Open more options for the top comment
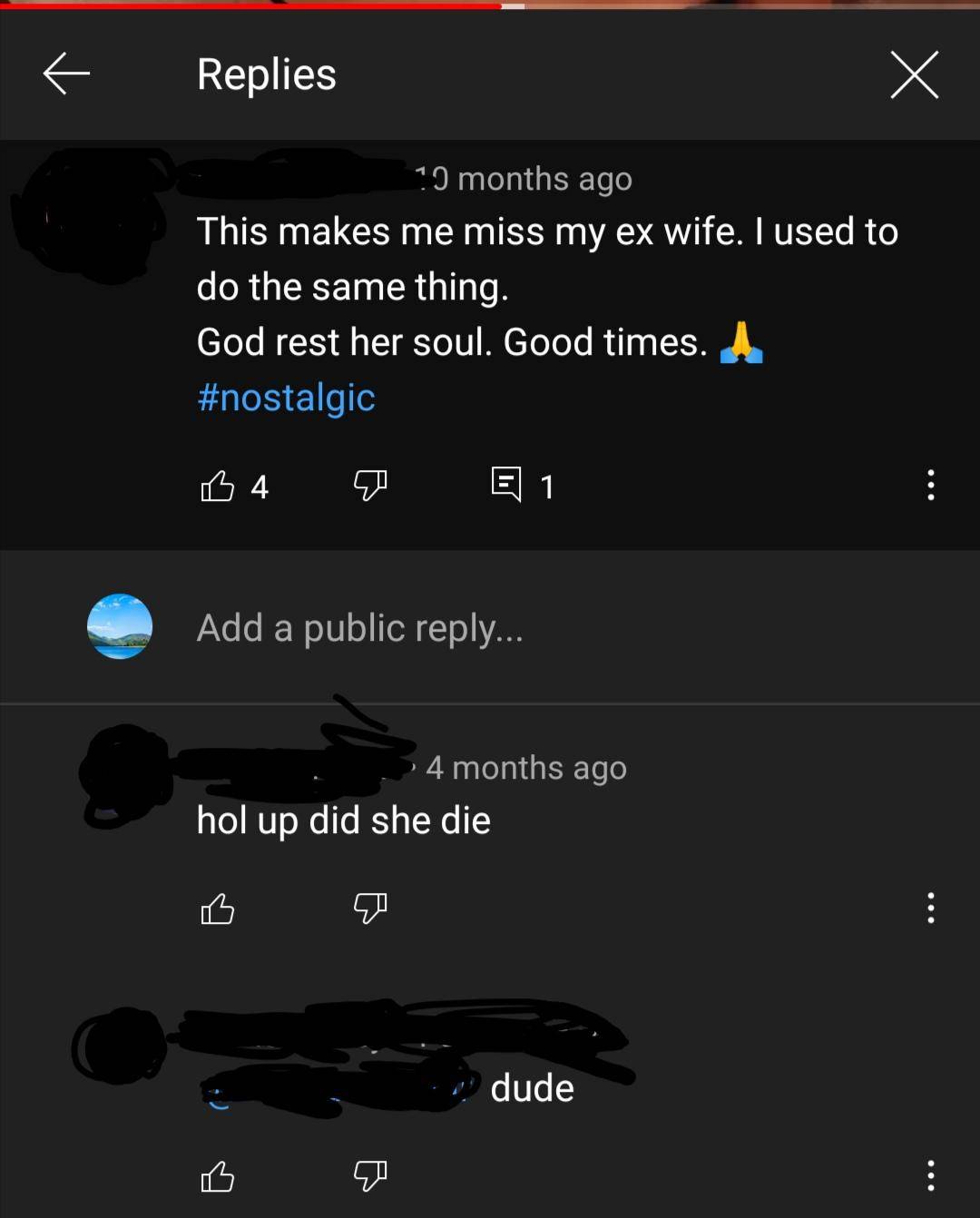 point(930,485)
